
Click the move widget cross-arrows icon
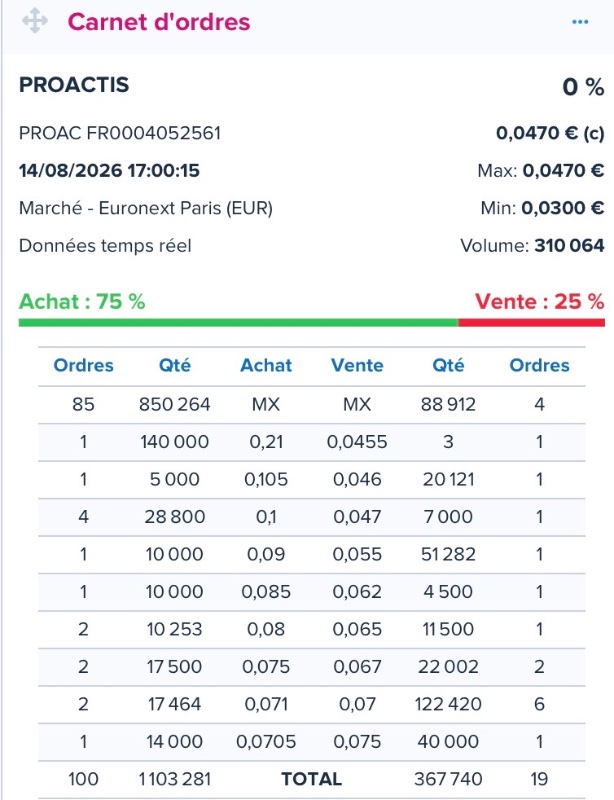[35, 21]
